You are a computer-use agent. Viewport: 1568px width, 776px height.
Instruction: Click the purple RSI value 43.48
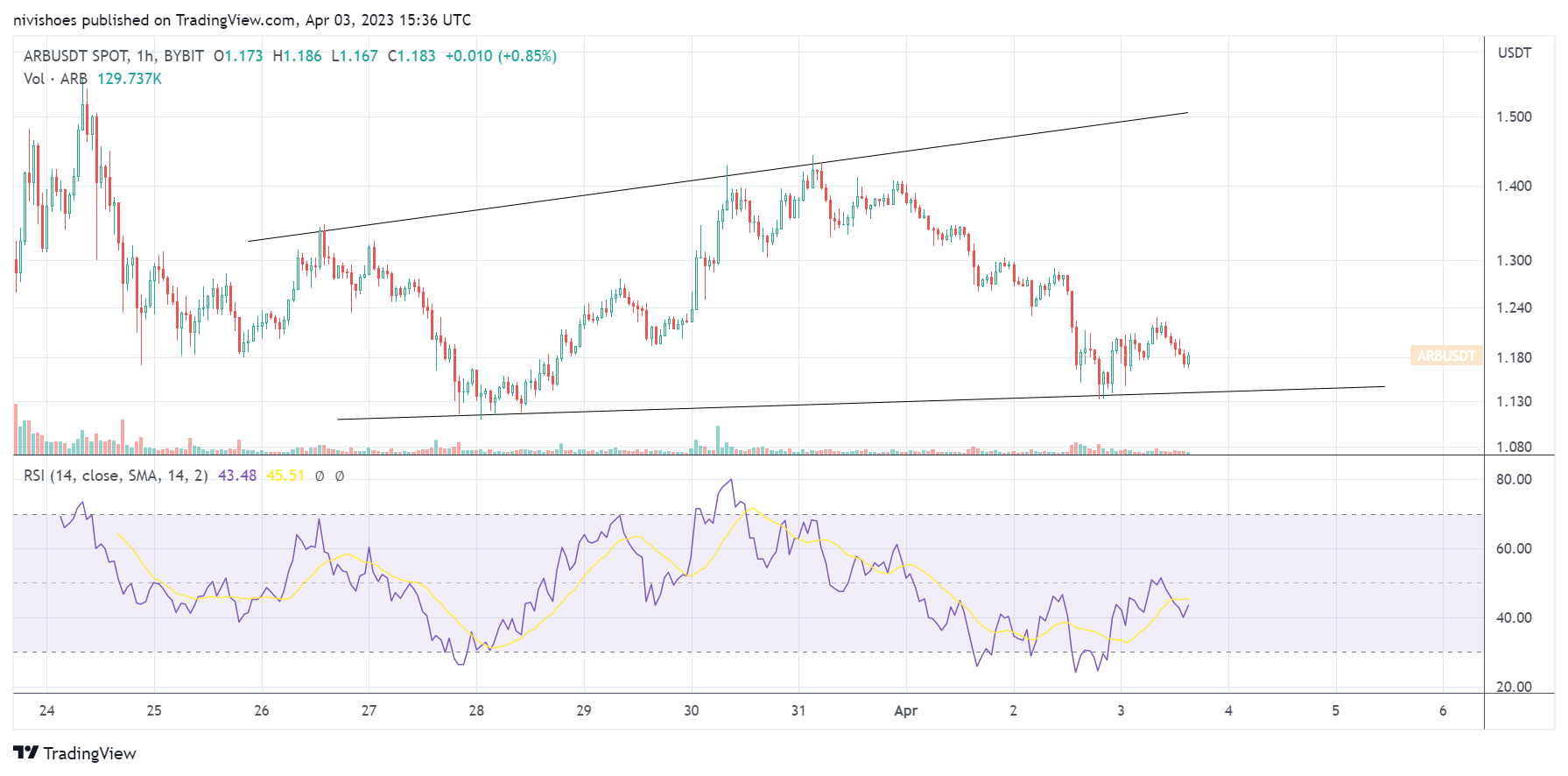(x=237, y=476)
